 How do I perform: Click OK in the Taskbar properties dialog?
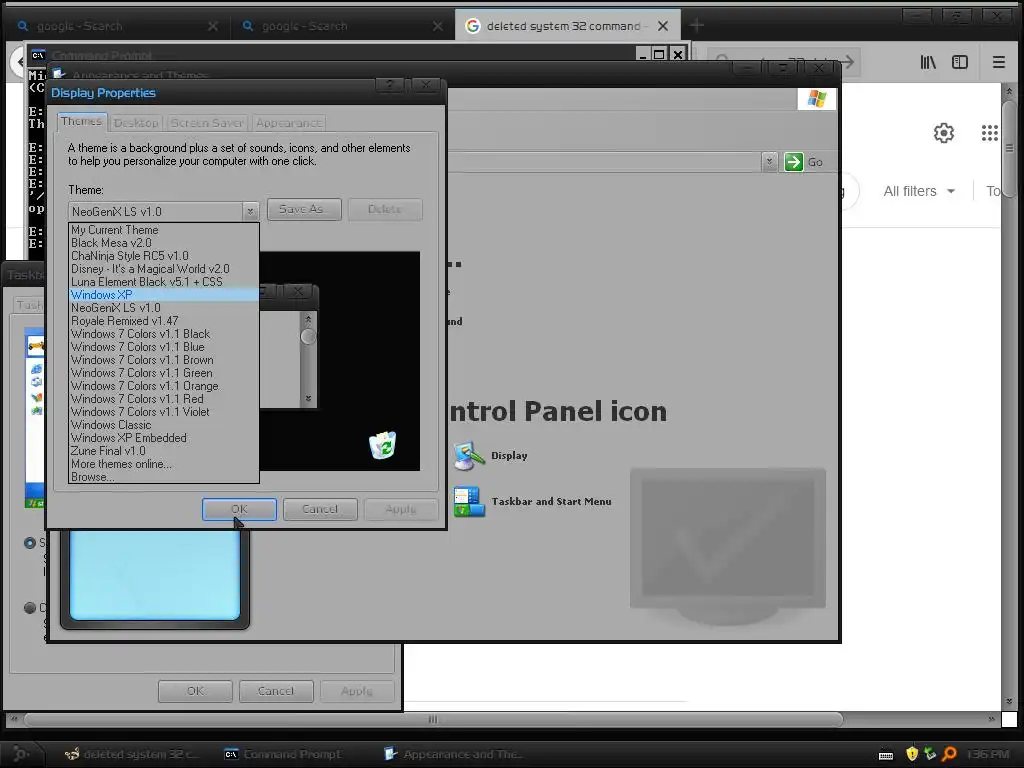(x=195, y=691)
